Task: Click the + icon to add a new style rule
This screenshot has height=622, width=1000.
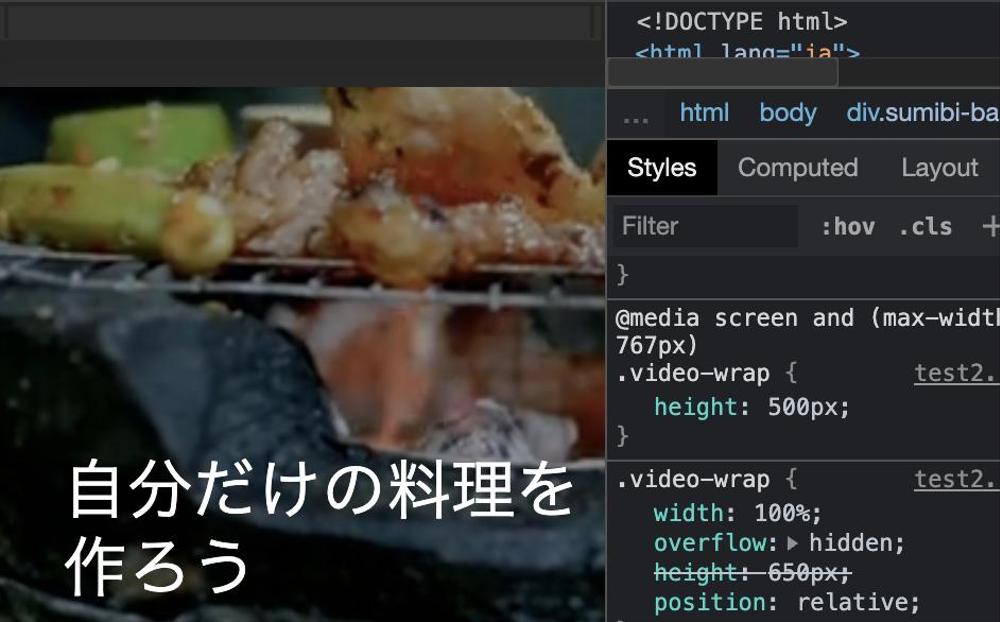Action: [989, 226]
